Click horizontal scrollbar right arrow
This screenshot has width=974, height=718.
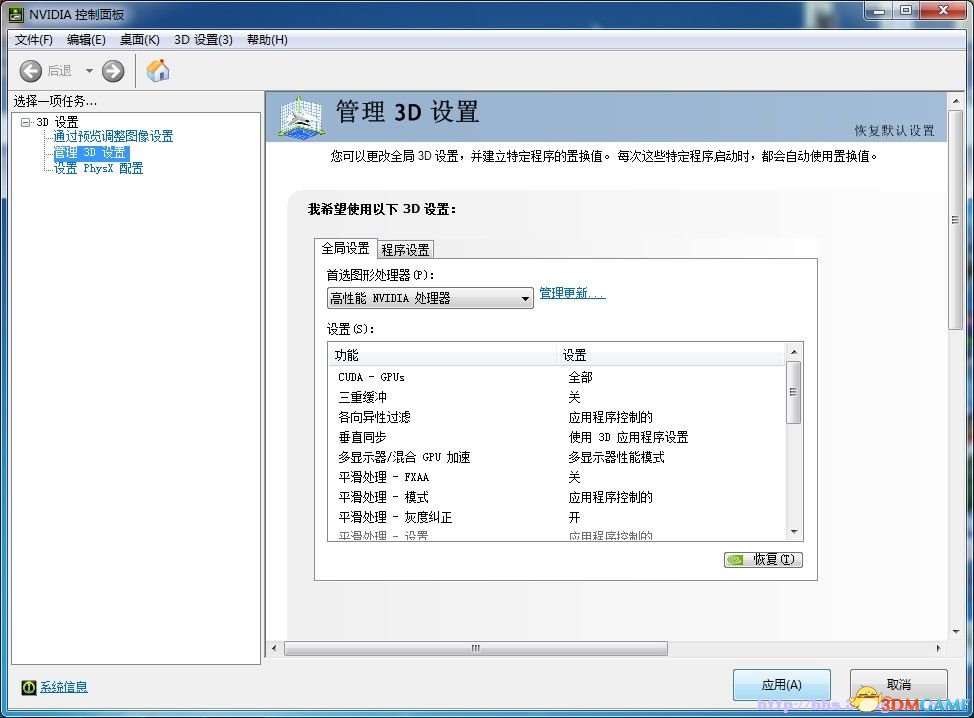[938, 648]
